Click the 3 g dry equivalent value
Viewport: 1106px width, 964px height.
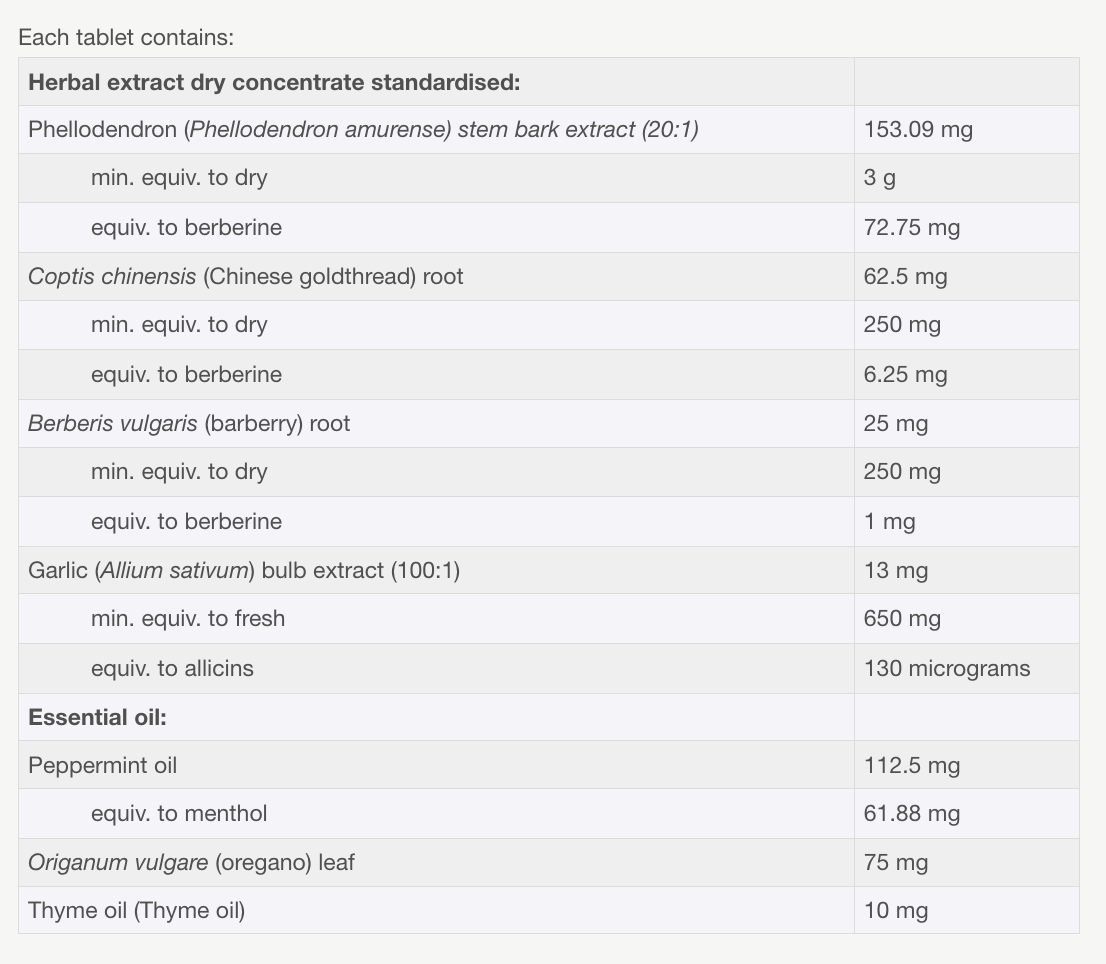pos(880,178)
